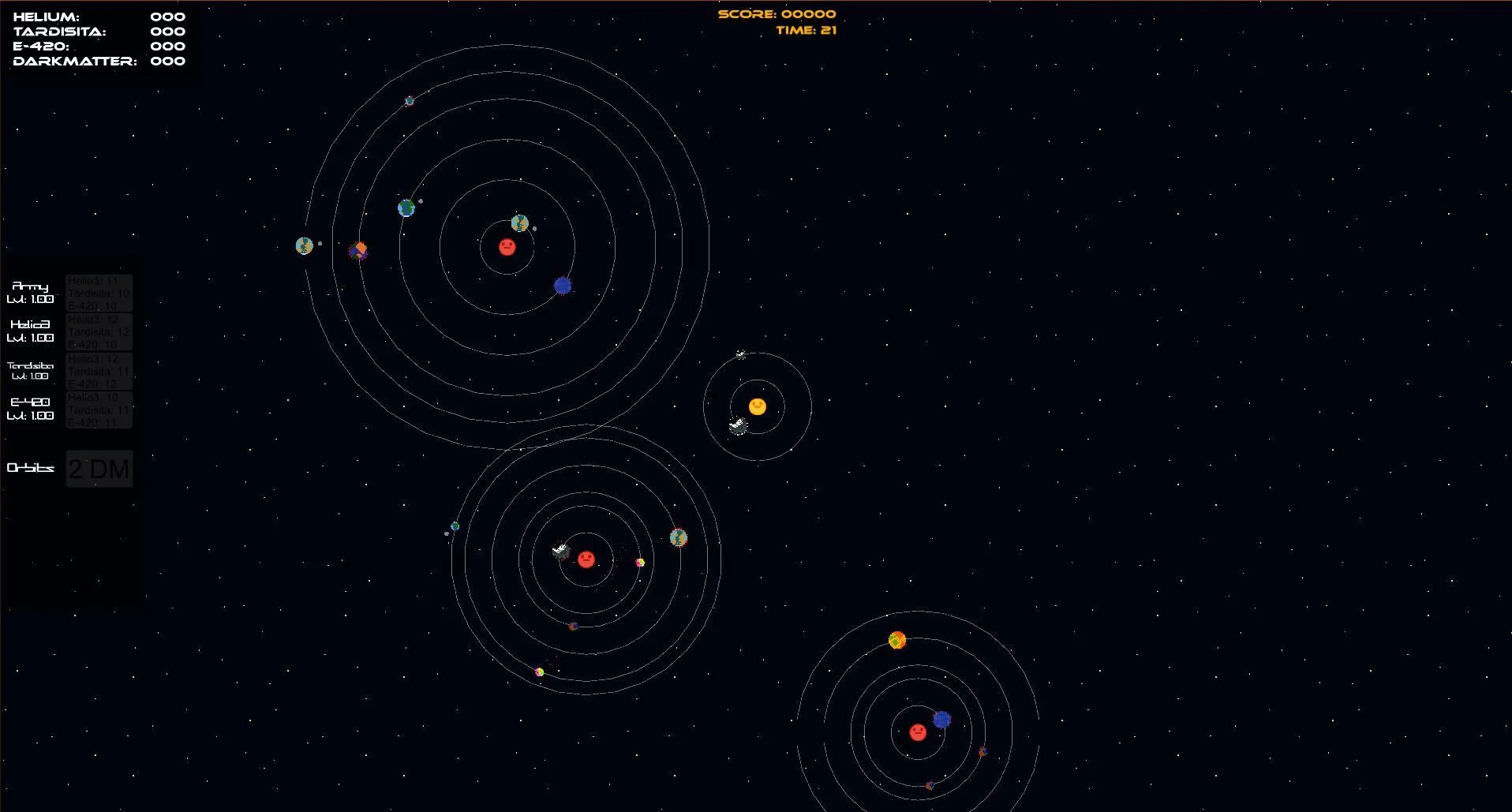
Task: Buy the Tardisita upgrade costing E-420 12
Action: pos(99,371)
